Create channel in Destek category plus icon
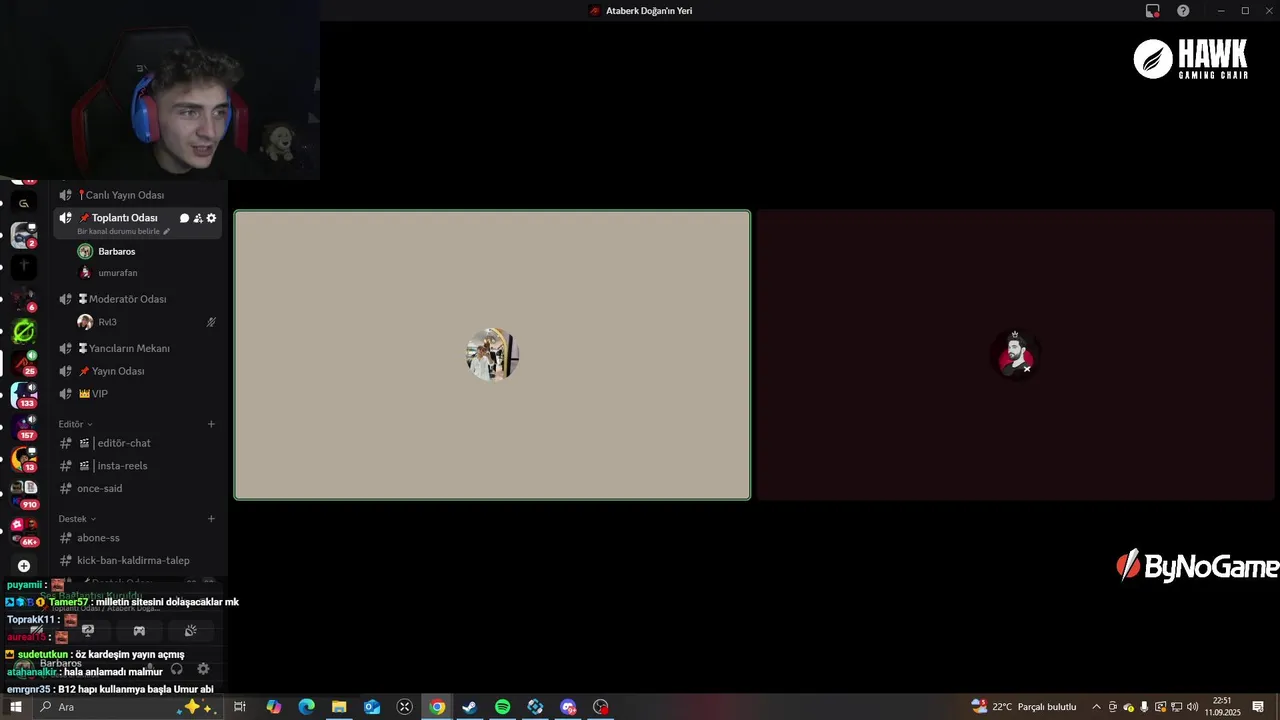This screenshot has height=720, width=1280. (x=211, y=519)
